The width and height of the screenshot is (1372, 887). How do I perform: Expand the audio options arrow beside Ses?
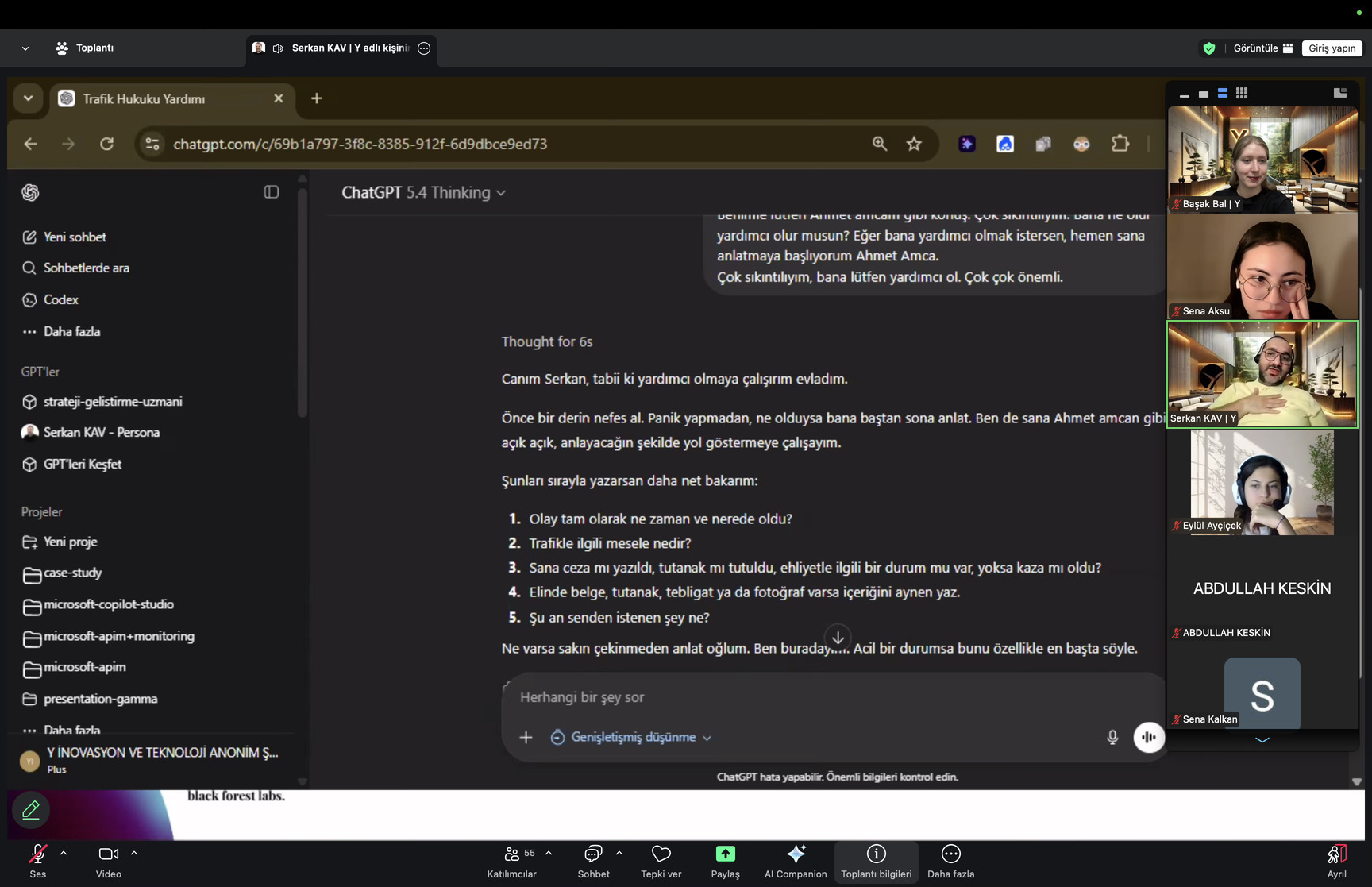click(64, 853)
